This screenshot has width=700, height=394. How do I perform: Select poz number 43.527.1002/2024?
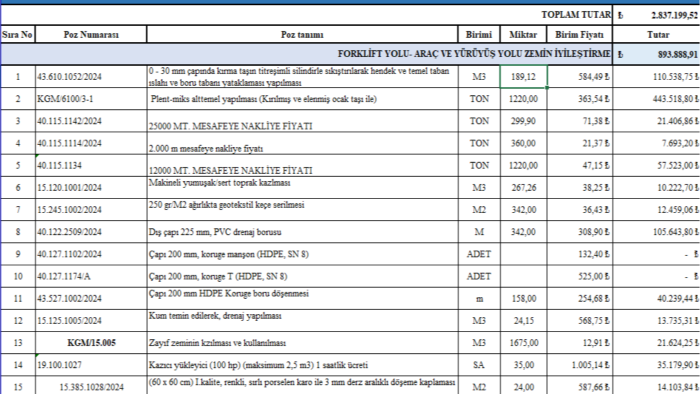91,299
